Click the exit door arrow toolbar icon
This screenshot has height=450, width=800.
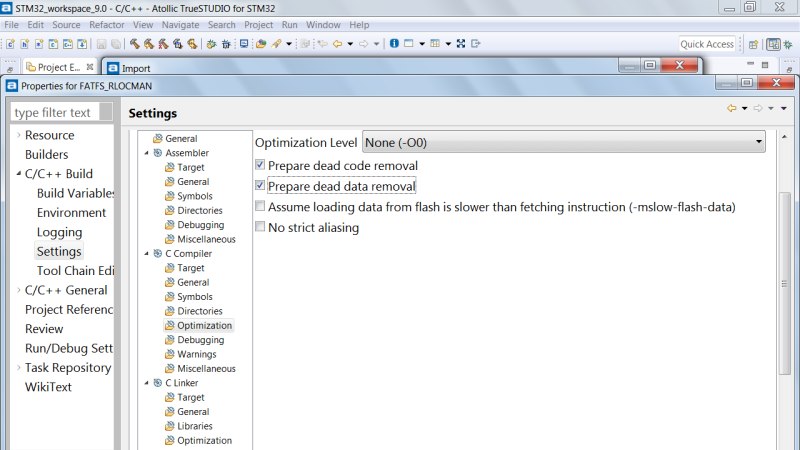pos(476,43)
